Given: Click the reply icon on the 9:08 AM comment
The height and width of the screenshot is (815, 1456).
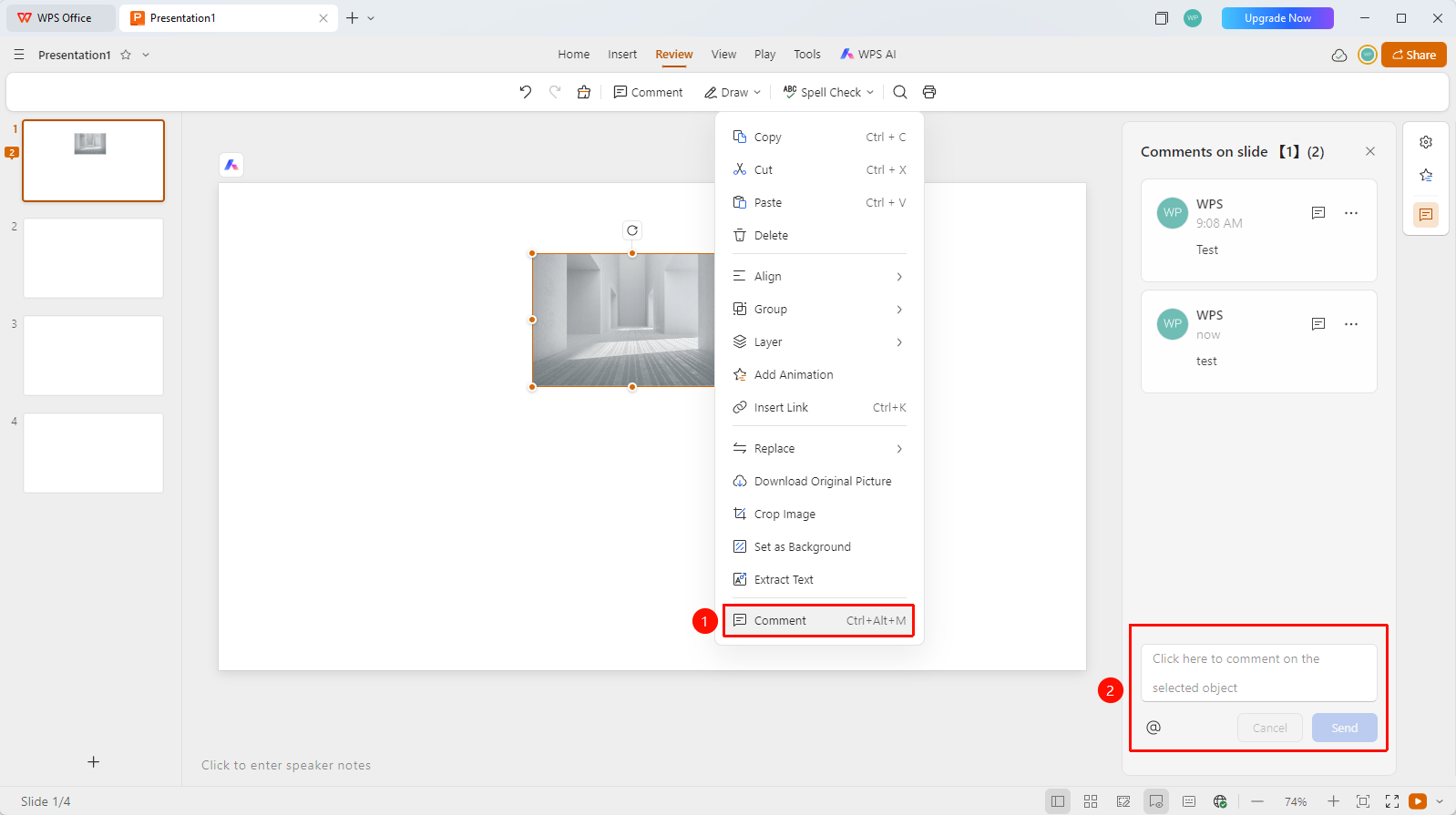Looking at the screenshot, I should tap(1318, 213).
